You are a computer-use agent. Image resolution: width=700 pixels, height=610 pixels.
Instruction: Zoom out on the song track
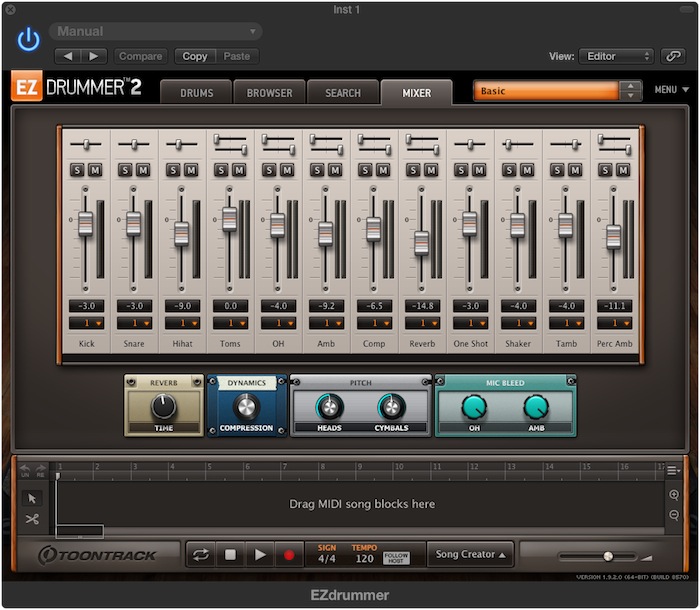pos(674,515)
